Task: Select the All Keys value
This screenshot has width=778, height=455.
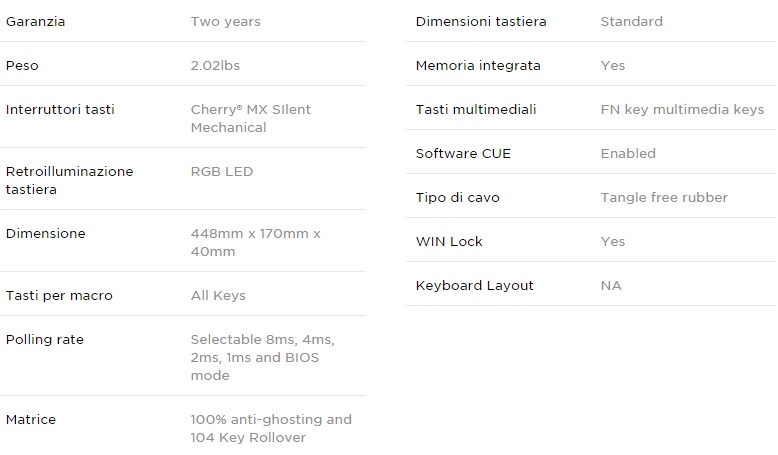Action: 218,295
